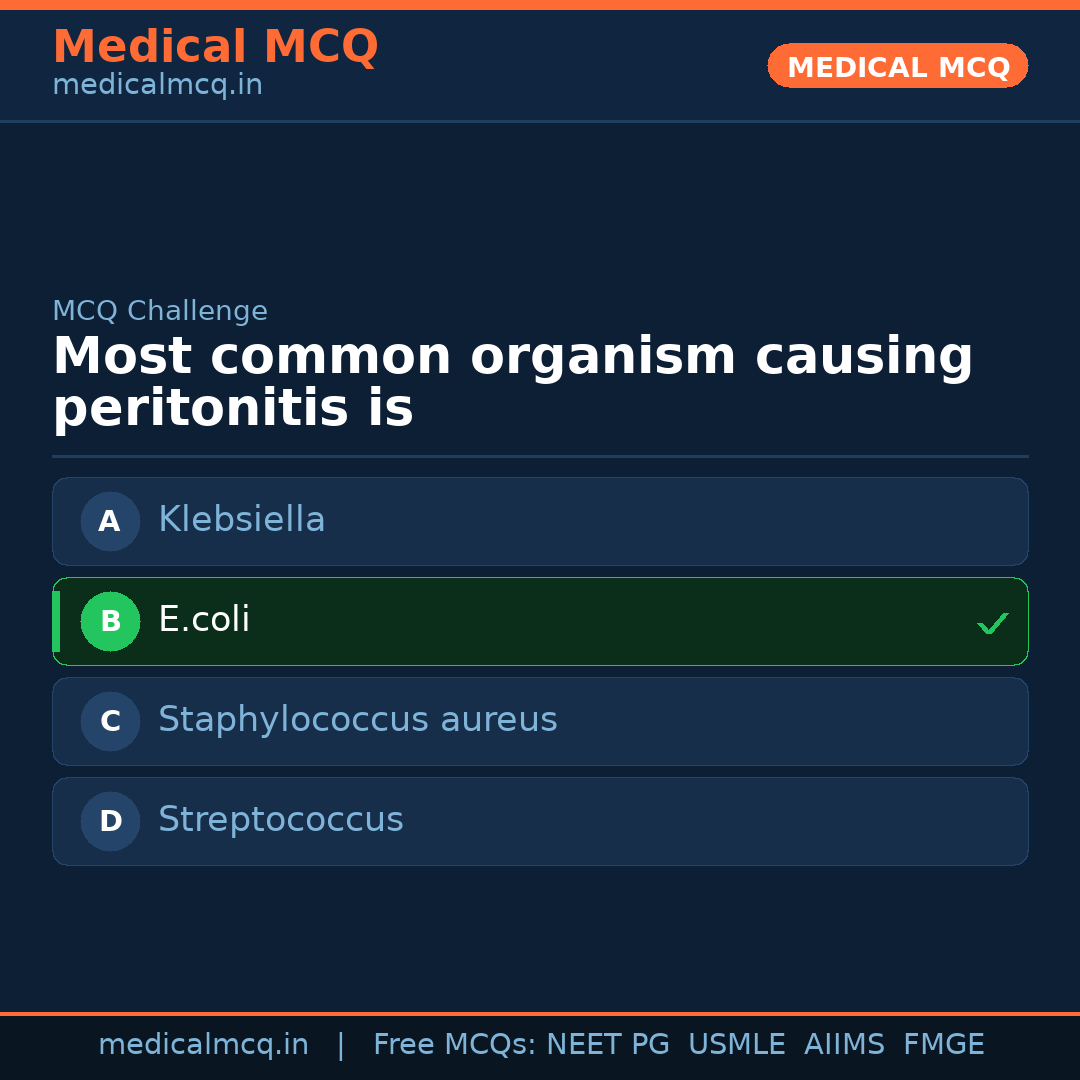This screenshot has height=1080, width=1080.
Task: Click the Medical MCQ site logo text
Action: click(x=215, y=47)
